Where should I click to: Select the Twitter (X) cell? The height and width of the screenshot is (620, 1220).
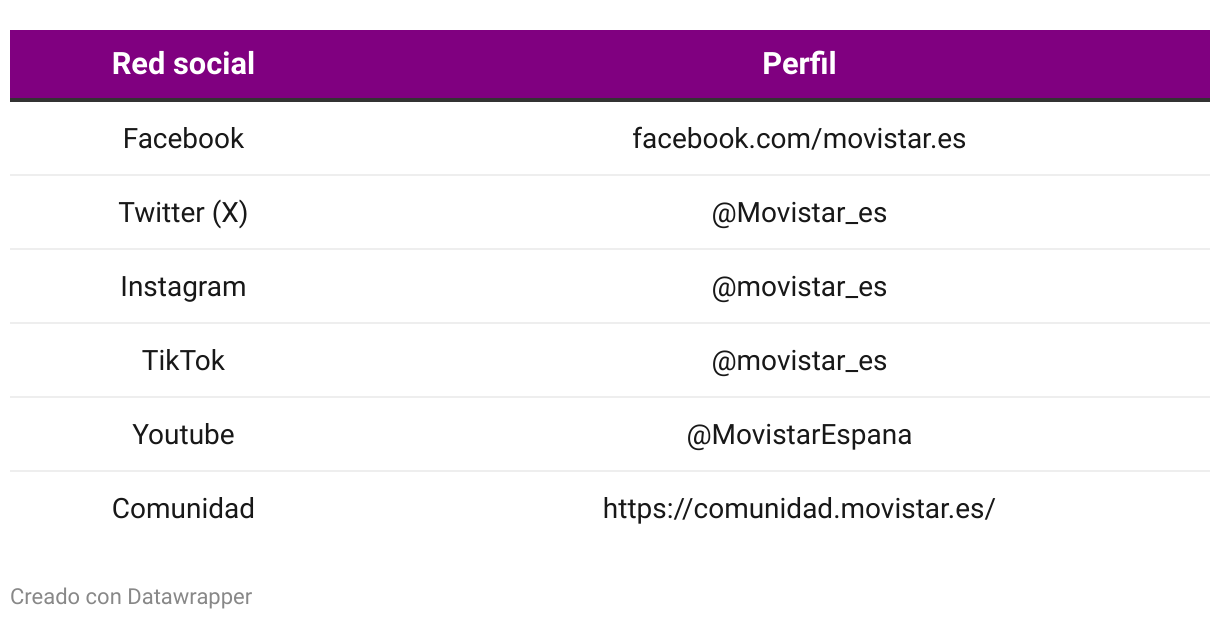click(183, 212)
